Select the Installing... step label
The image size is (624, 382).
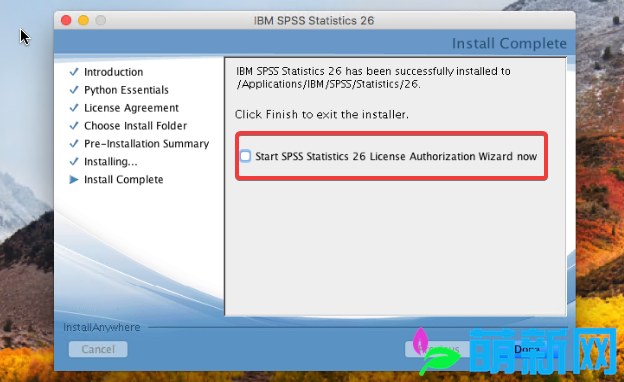coord(111,162)
